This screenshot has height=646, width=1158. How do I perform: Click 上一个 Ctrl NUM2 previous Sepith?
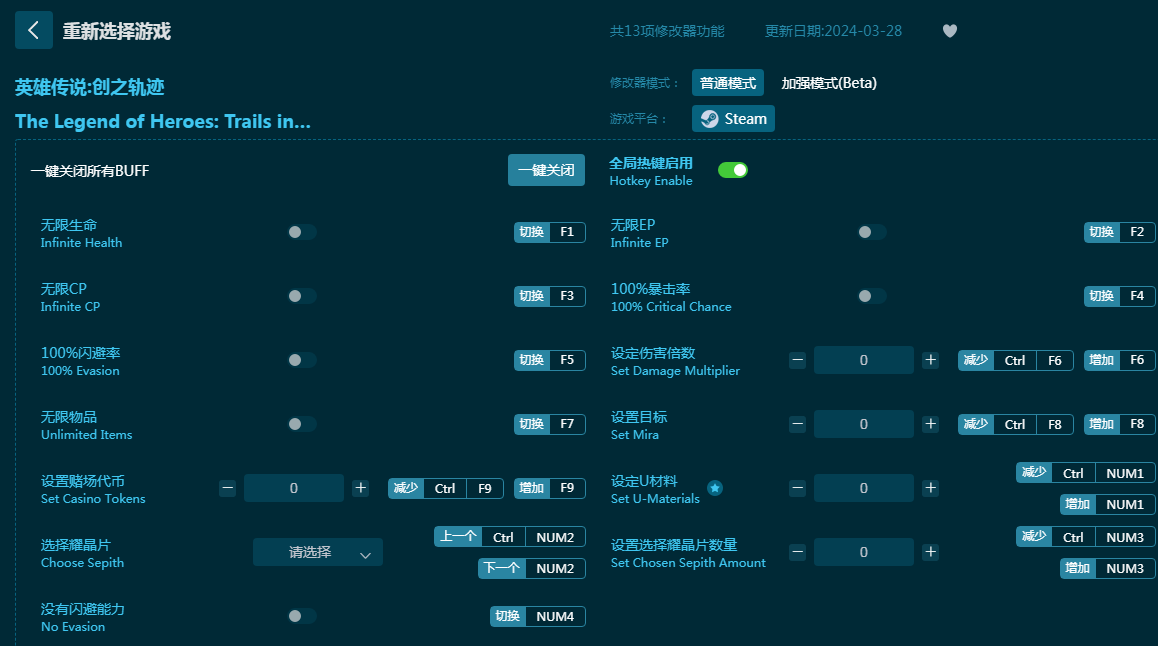click(x=510, y=537)
